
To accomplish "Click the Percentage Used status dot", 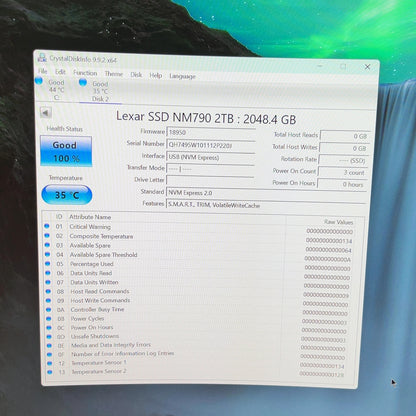I will coord(48,263).
